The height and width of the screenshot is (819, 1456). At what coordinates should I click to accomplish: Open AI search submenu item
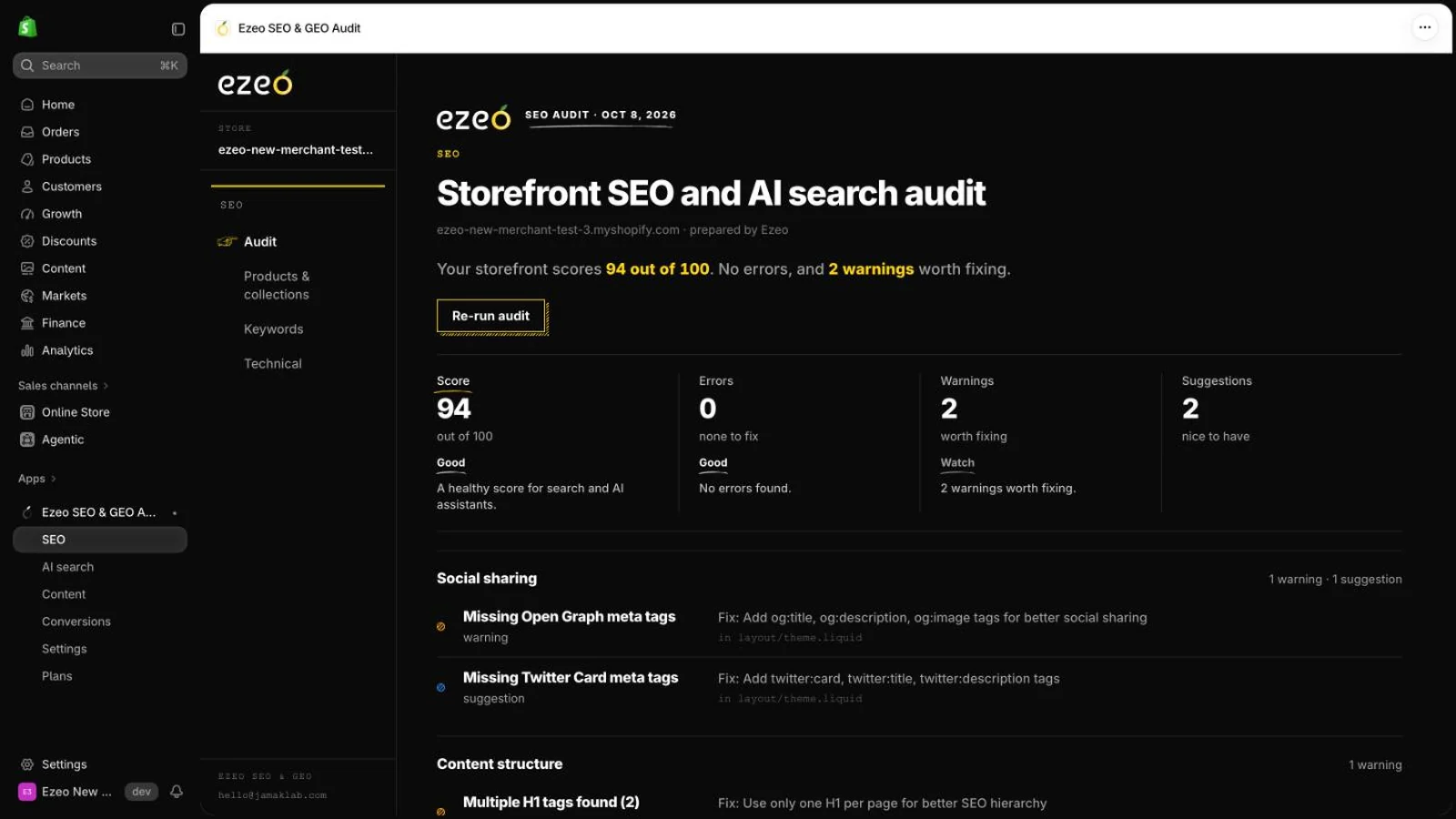(67, 567)
